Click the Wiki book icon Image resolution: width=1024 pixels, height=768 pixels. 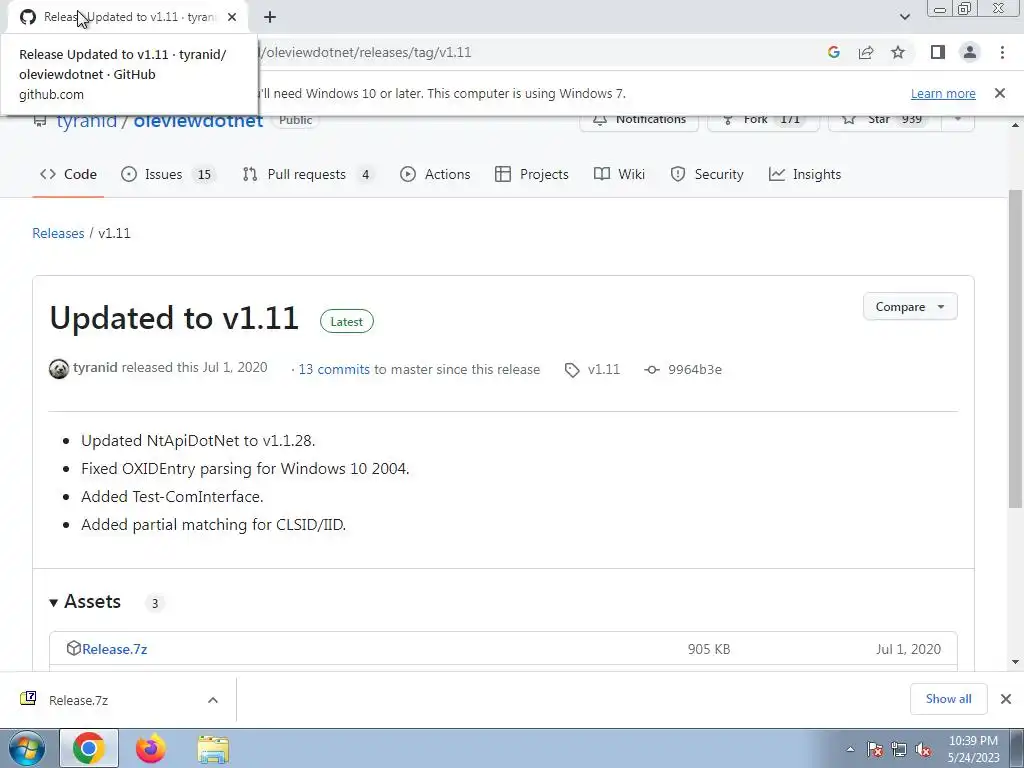coord(601,174)
